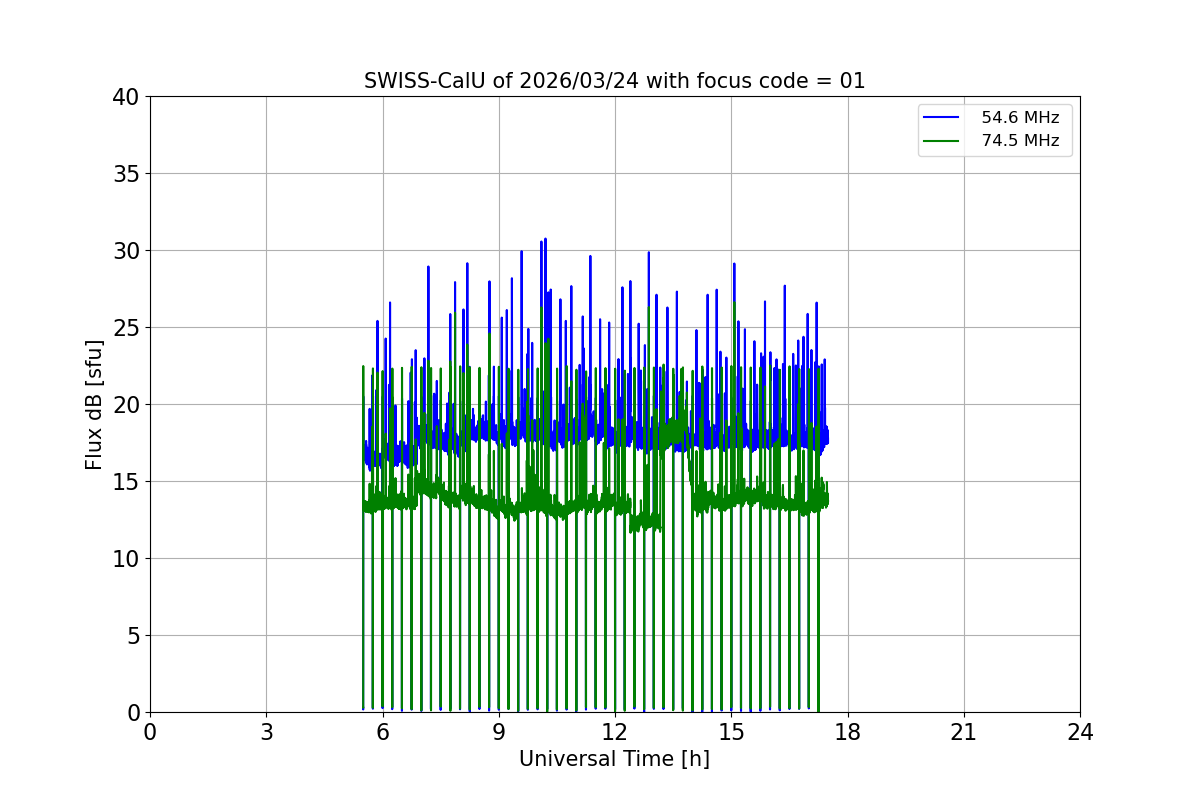
Task: Click y-axis tick label 40
Action: click(x=126, y=97)
